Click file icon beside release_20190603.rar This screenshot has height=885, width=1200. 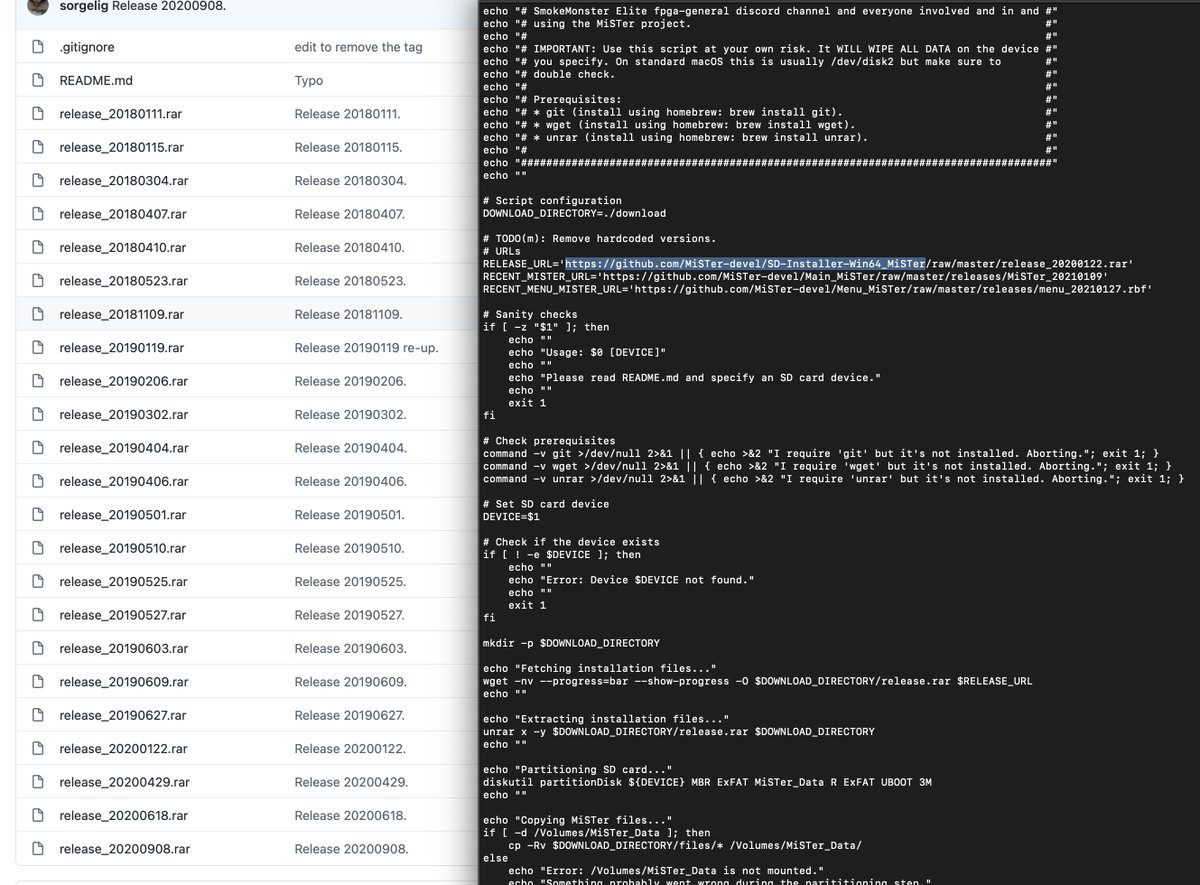pos(37,648)
